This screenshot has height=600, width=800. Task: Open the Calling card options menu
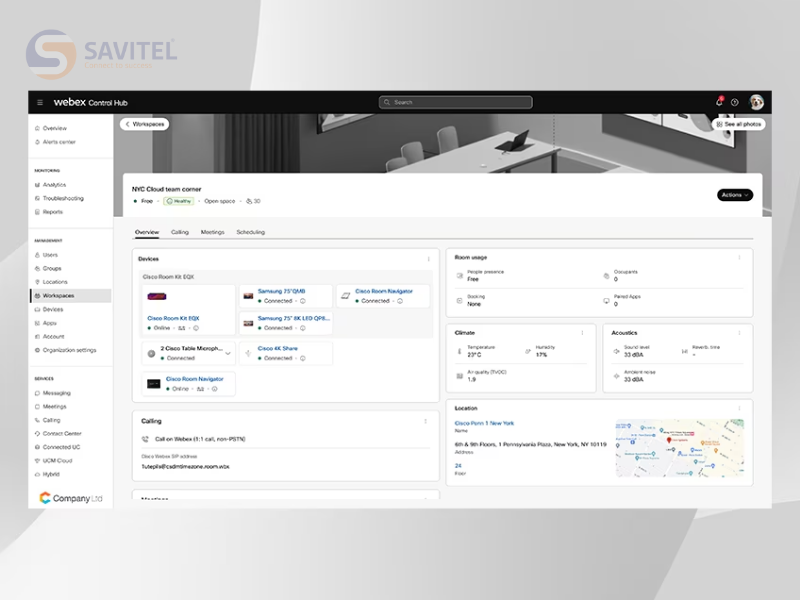(426, 421)
